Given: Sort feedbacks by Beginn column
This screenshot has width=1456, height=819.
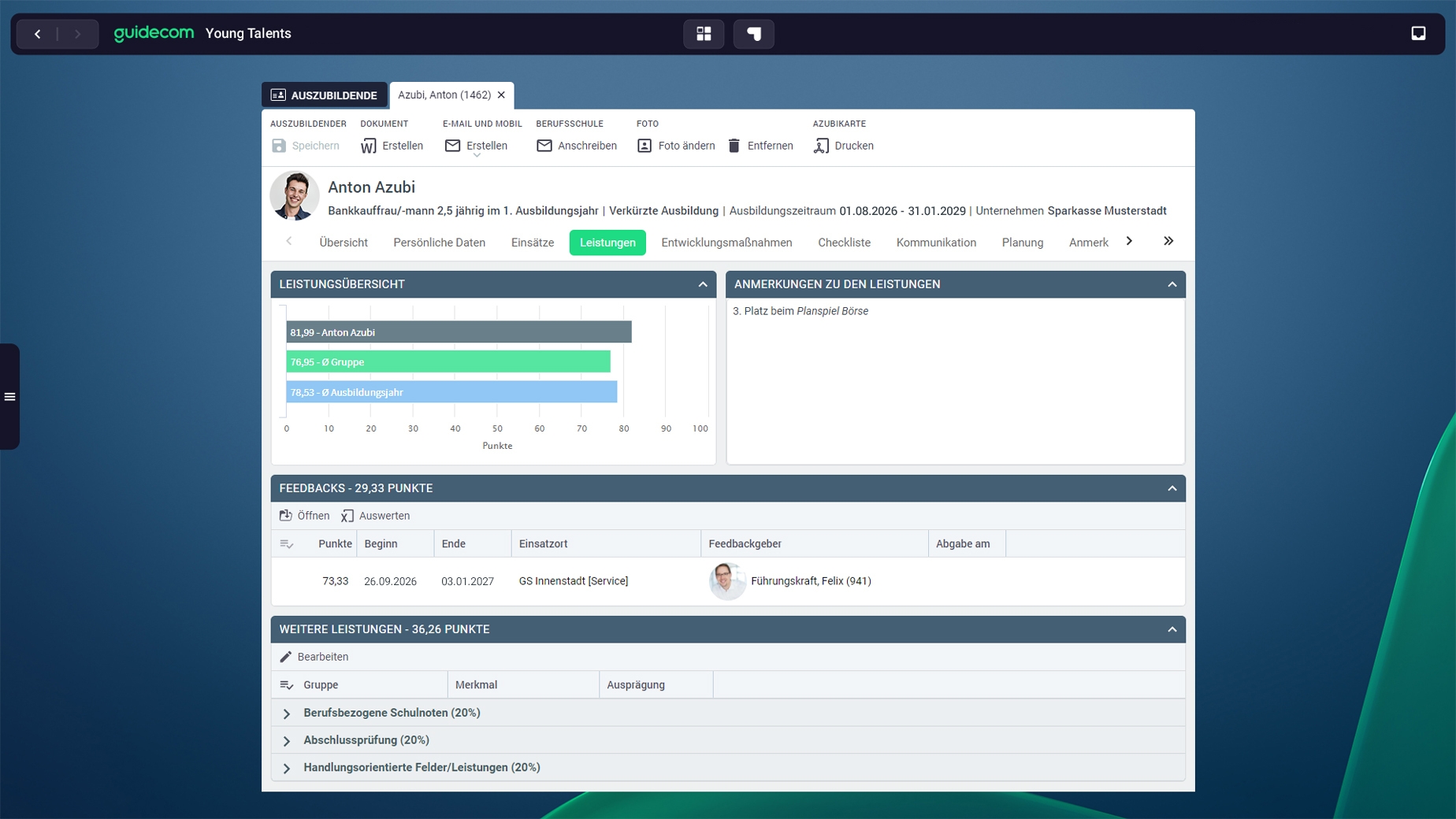Looking at the screenshot, I should coord(396,543).
